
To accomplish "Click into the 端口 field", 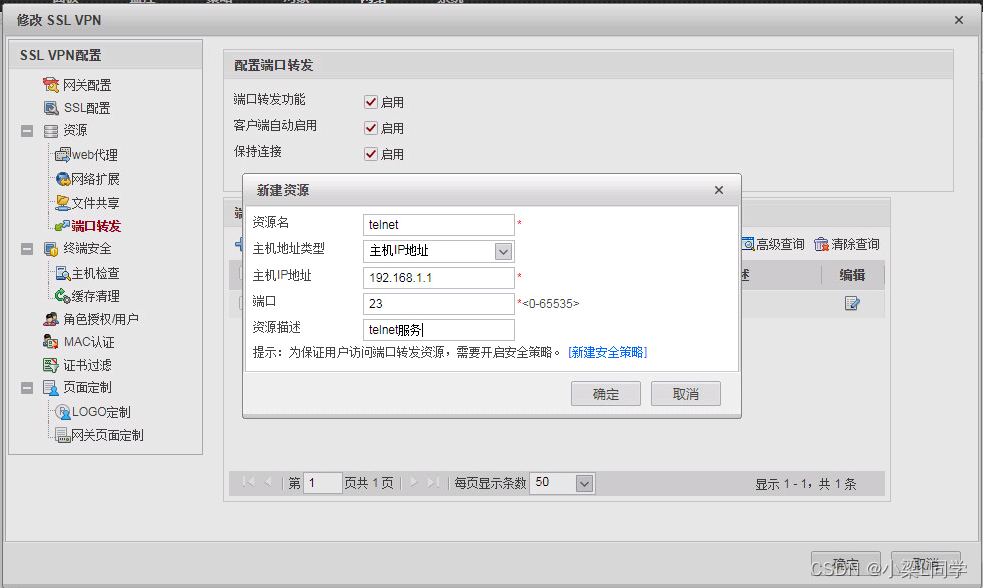I will 439,303.
